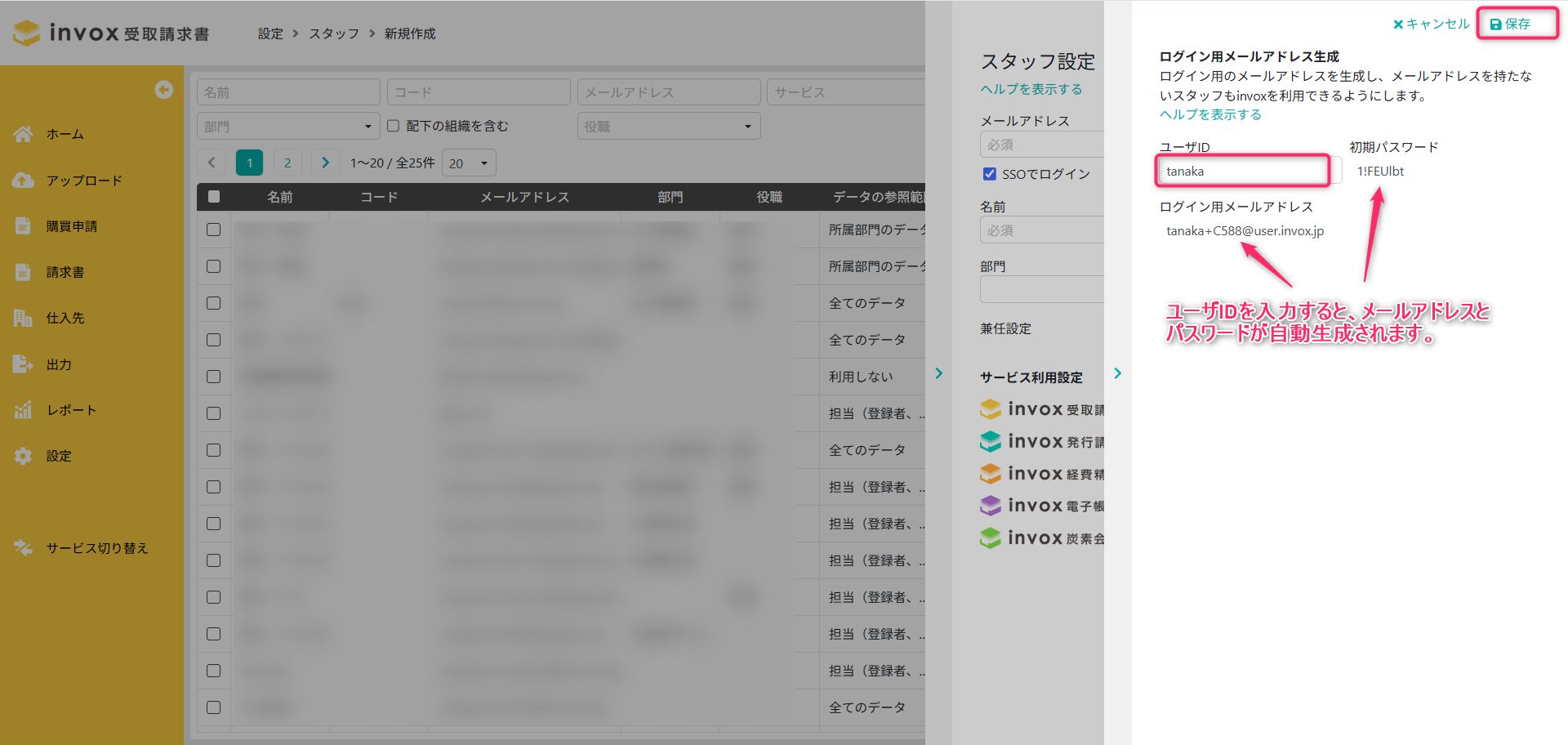Click the invox 電子帳簿 service icon
Viewport: 1568px width, 745px height.
(x=991, y=506)
